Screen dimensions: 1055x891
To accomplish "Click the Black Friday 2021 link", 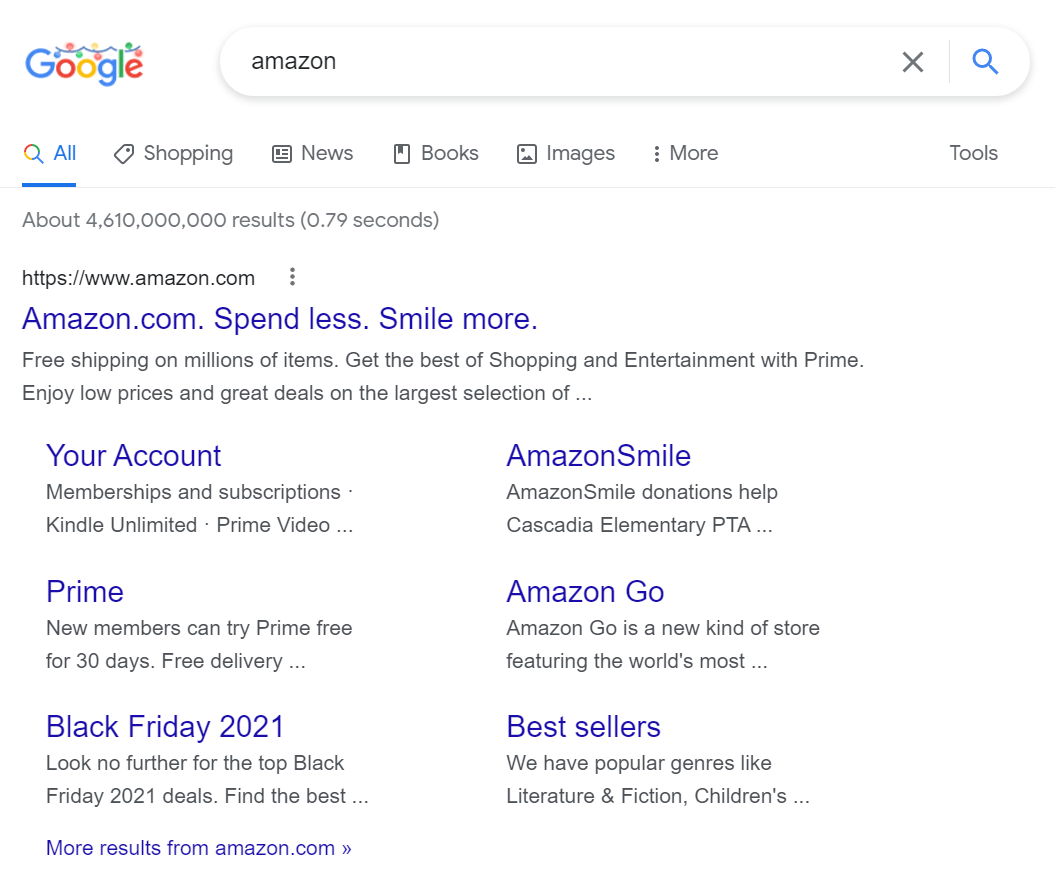I will click(164, 727).
